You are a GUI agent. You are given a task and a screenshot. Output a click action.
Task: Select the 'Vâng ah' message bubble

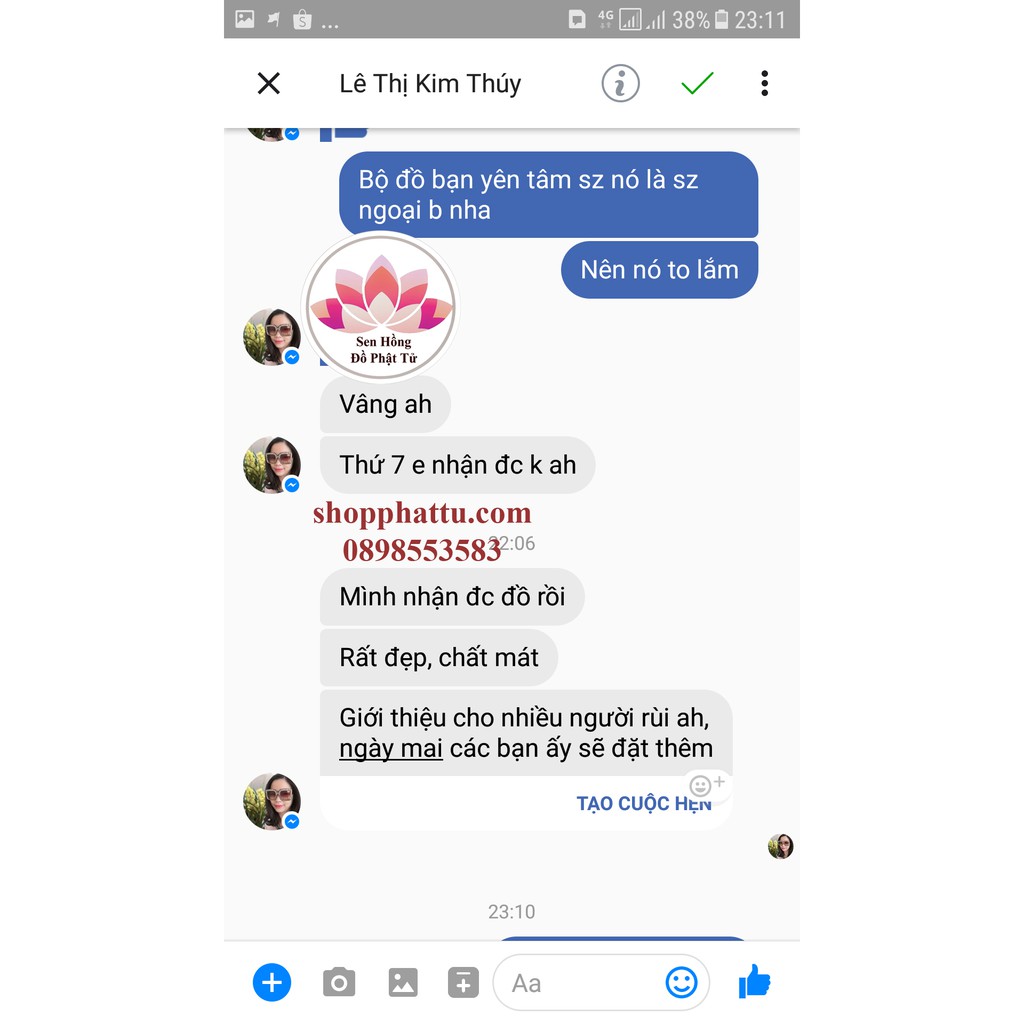point(385,404)
